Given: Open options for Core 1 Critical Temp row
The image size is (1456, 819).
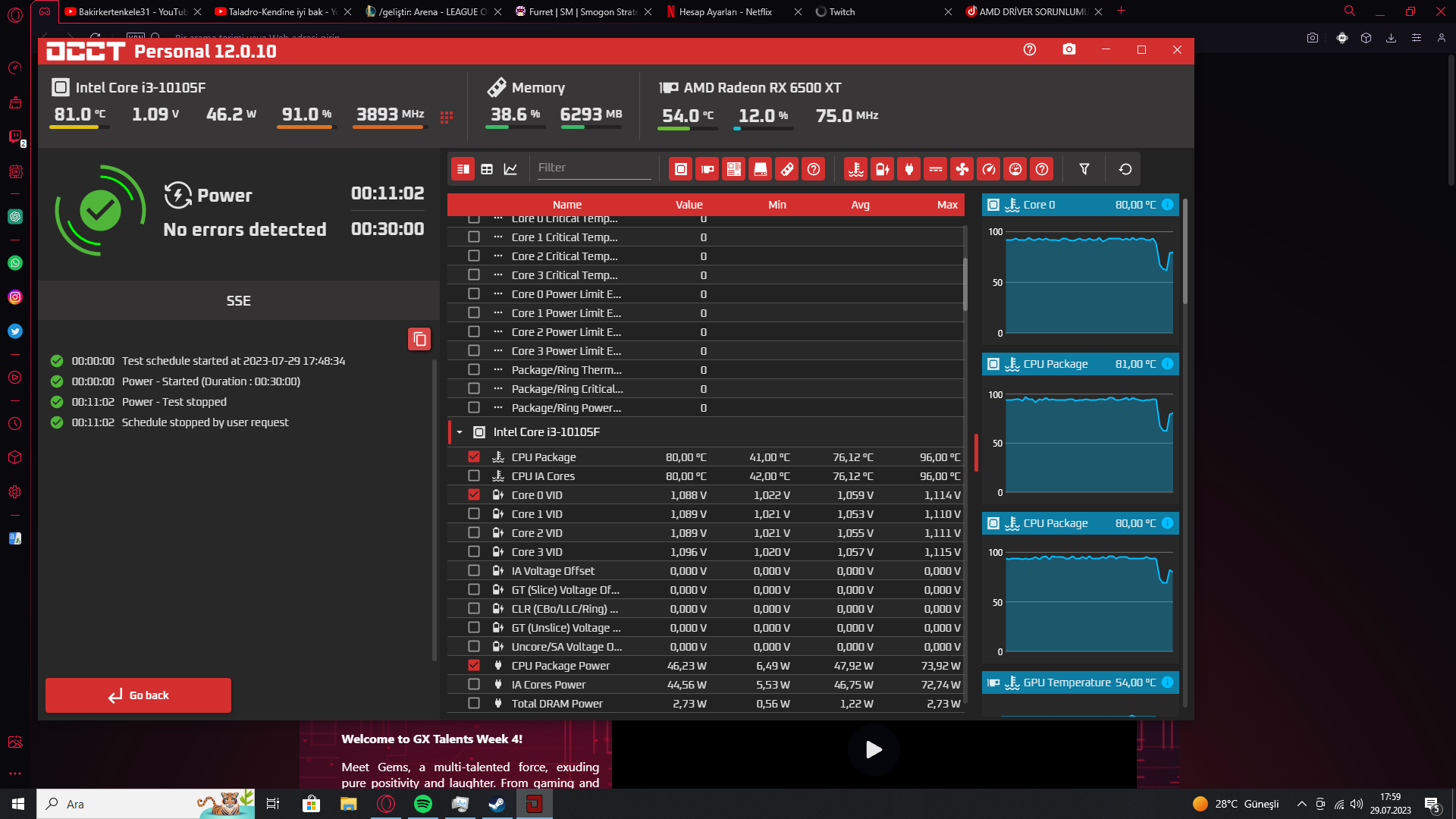Looking at the screenshot, I should point(498,237).
